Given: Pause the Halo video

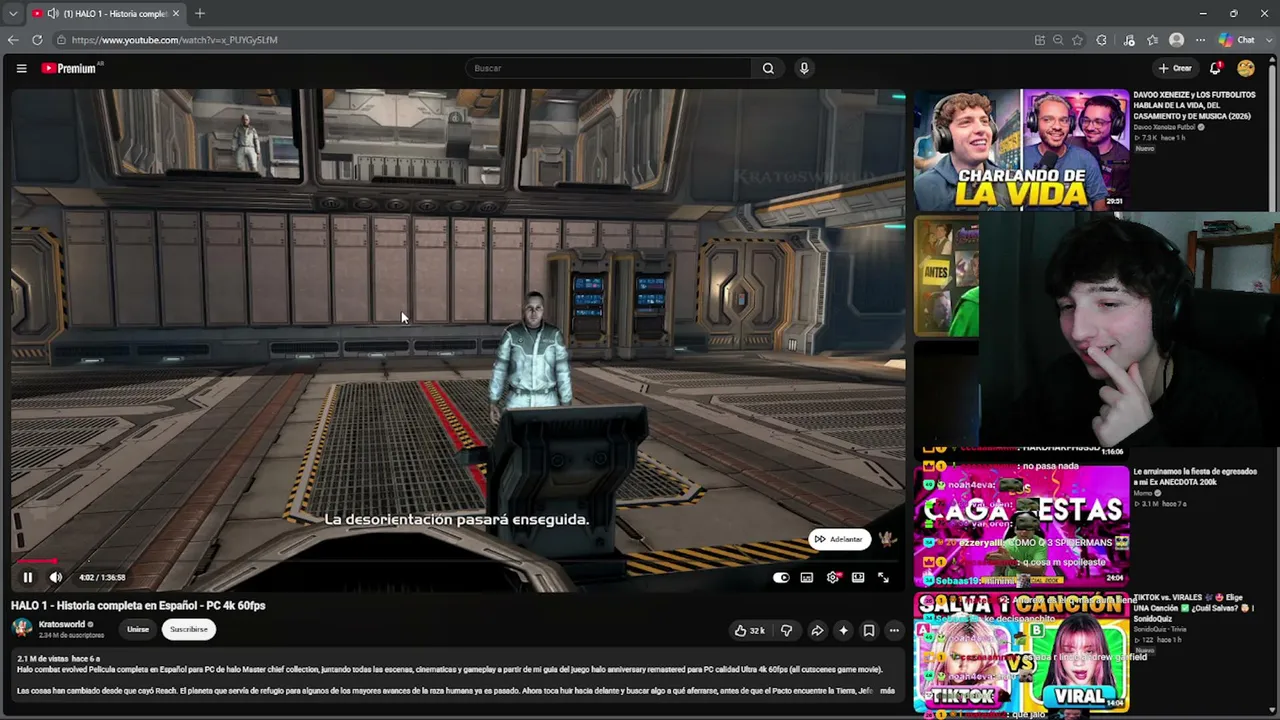Looking at the screenshot, I should (28, 577).
